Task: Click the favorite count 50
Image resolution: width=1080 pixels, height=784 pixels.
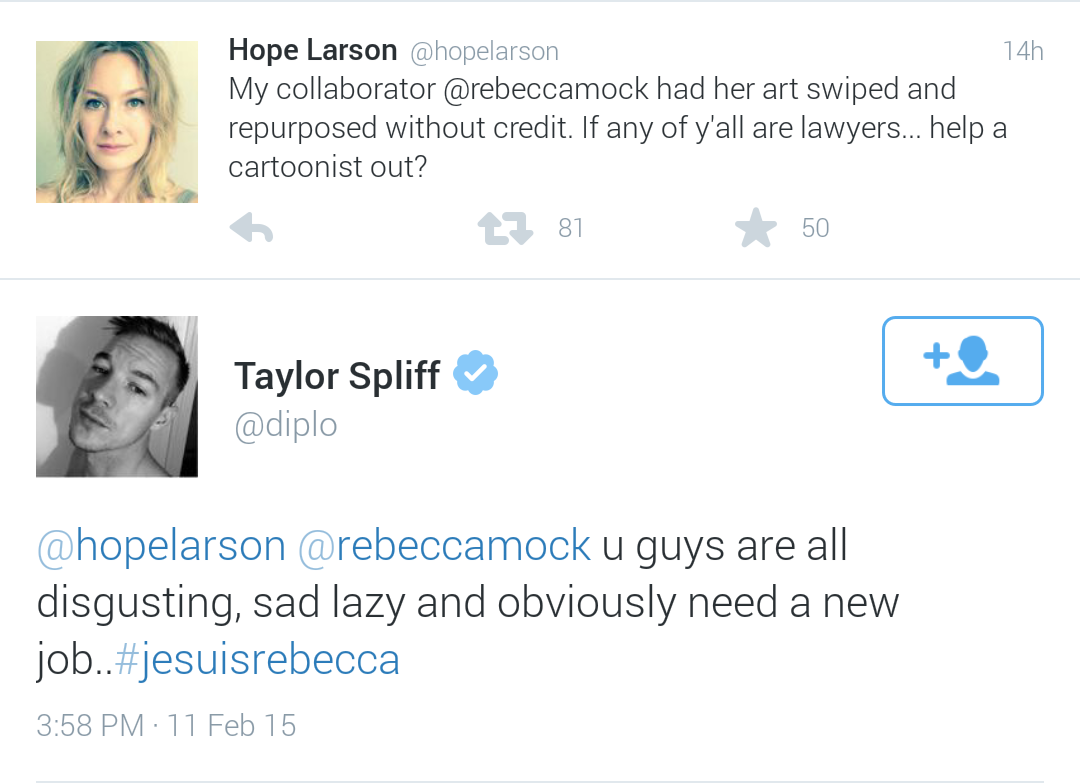Action: coord(816,228)
